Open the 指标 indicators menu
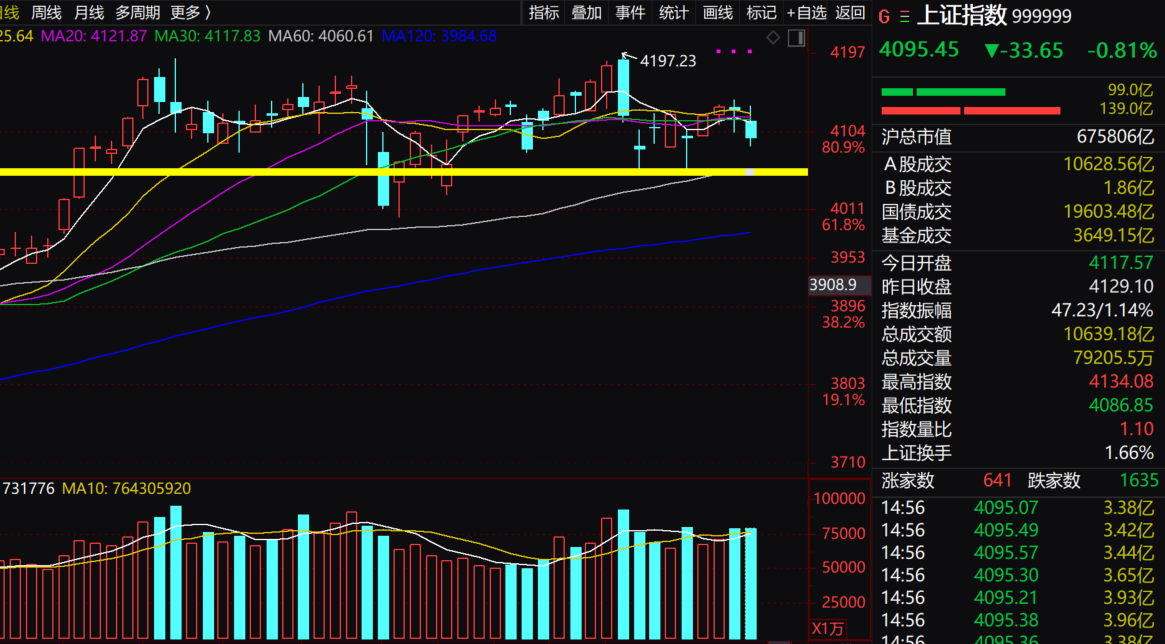 point(544,13)
